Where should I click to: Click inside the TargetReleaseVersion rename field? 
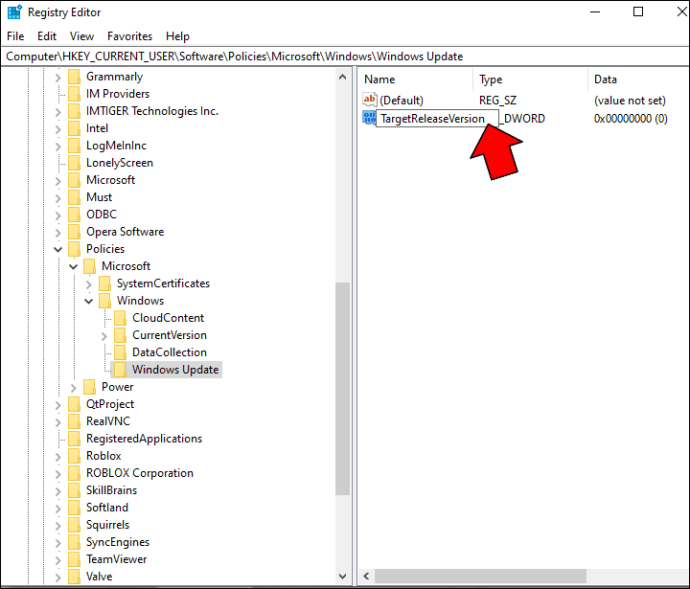click(x=437, y=119)
